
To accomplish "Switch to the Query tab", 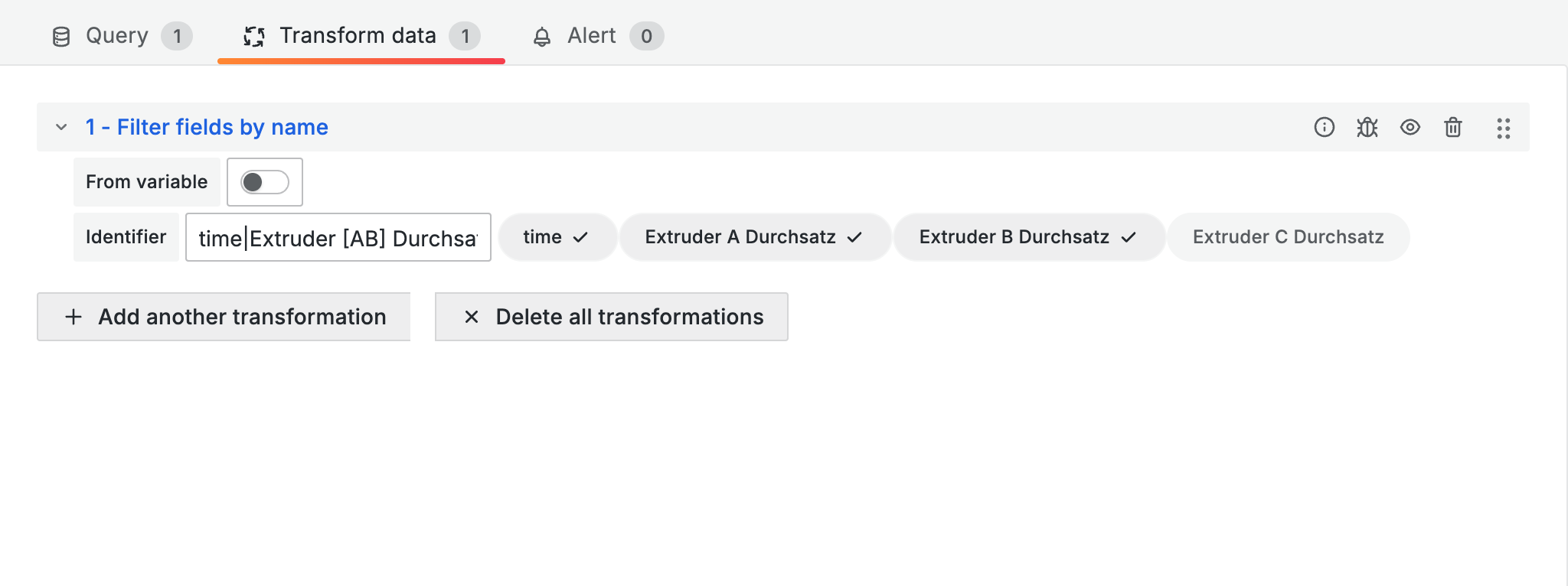I will 117,36.
